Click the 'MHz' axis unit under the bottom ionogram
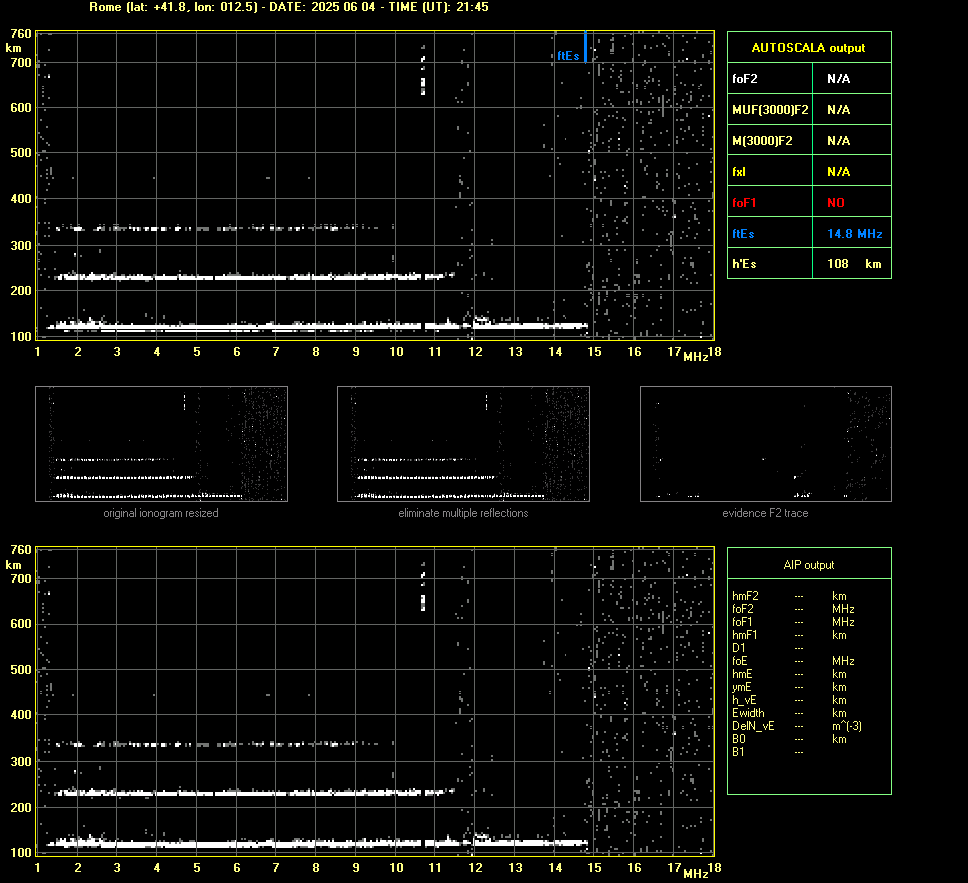Image resolution: width=968 pixels, height=883 pixels. pyautogui.click(x=695, y=873)
